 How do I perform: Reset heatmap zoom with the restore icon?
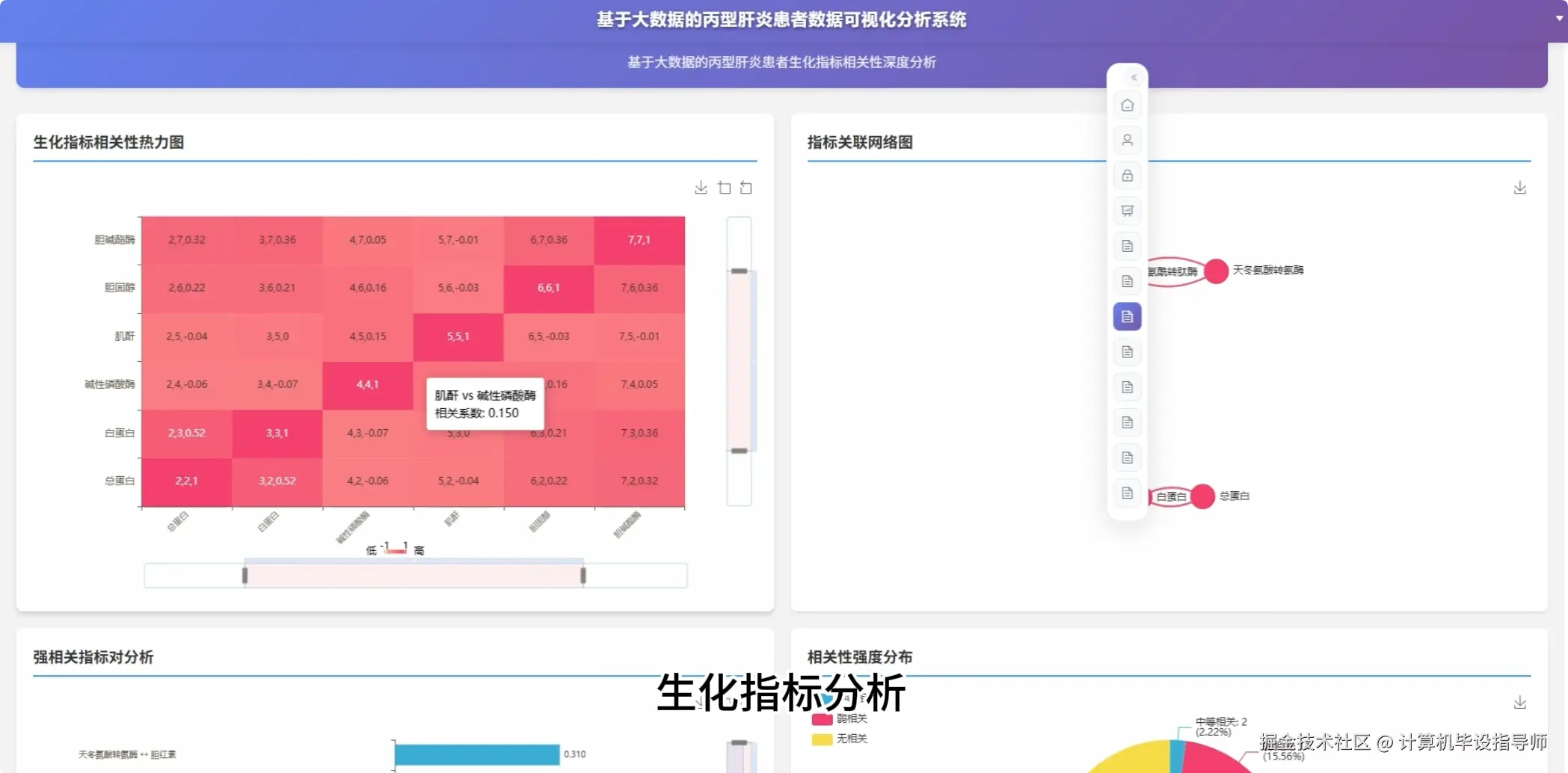[x=746, y=188]
